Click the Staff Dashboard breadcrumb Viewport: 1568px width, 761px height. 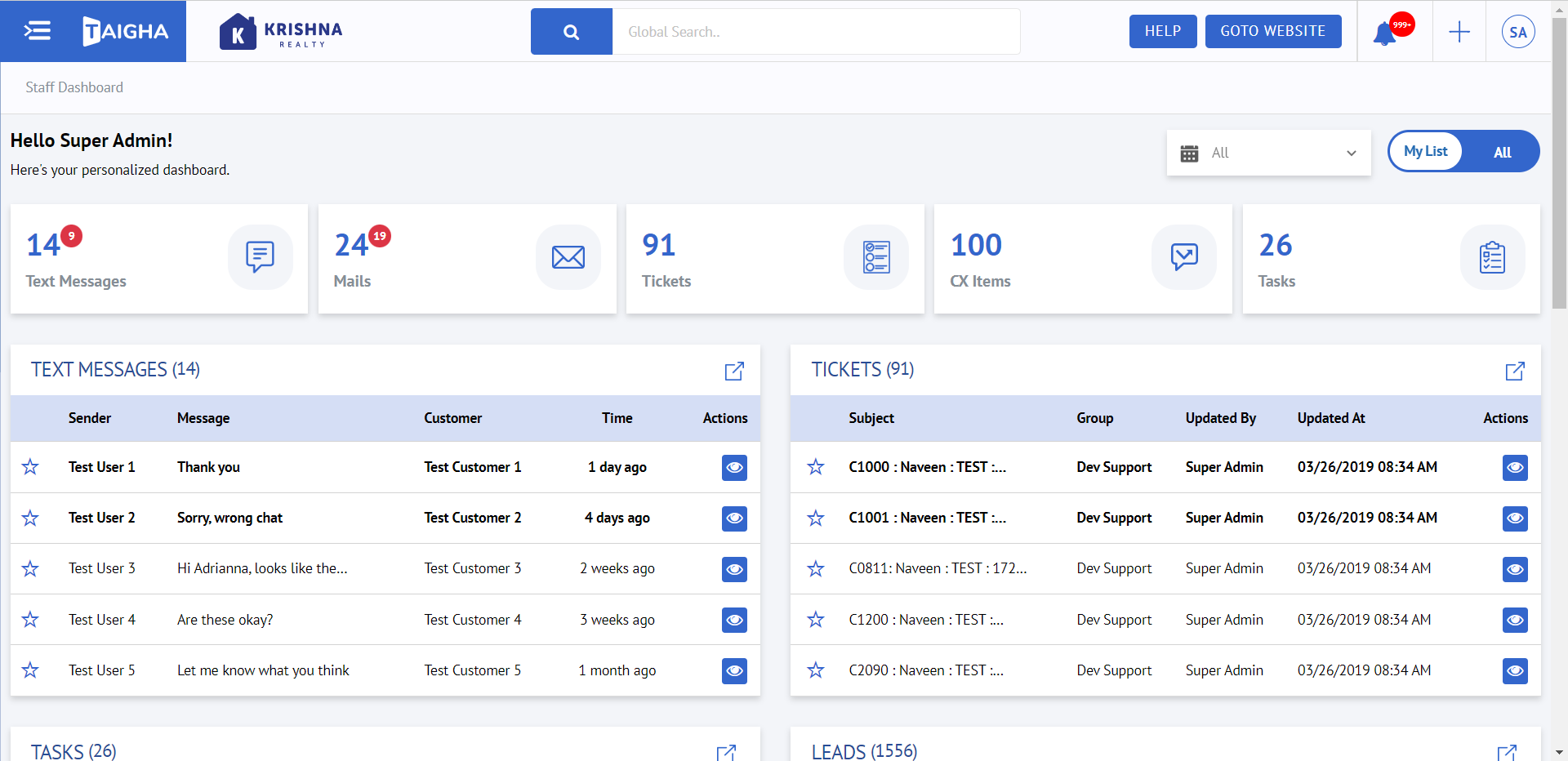(74, 87)
